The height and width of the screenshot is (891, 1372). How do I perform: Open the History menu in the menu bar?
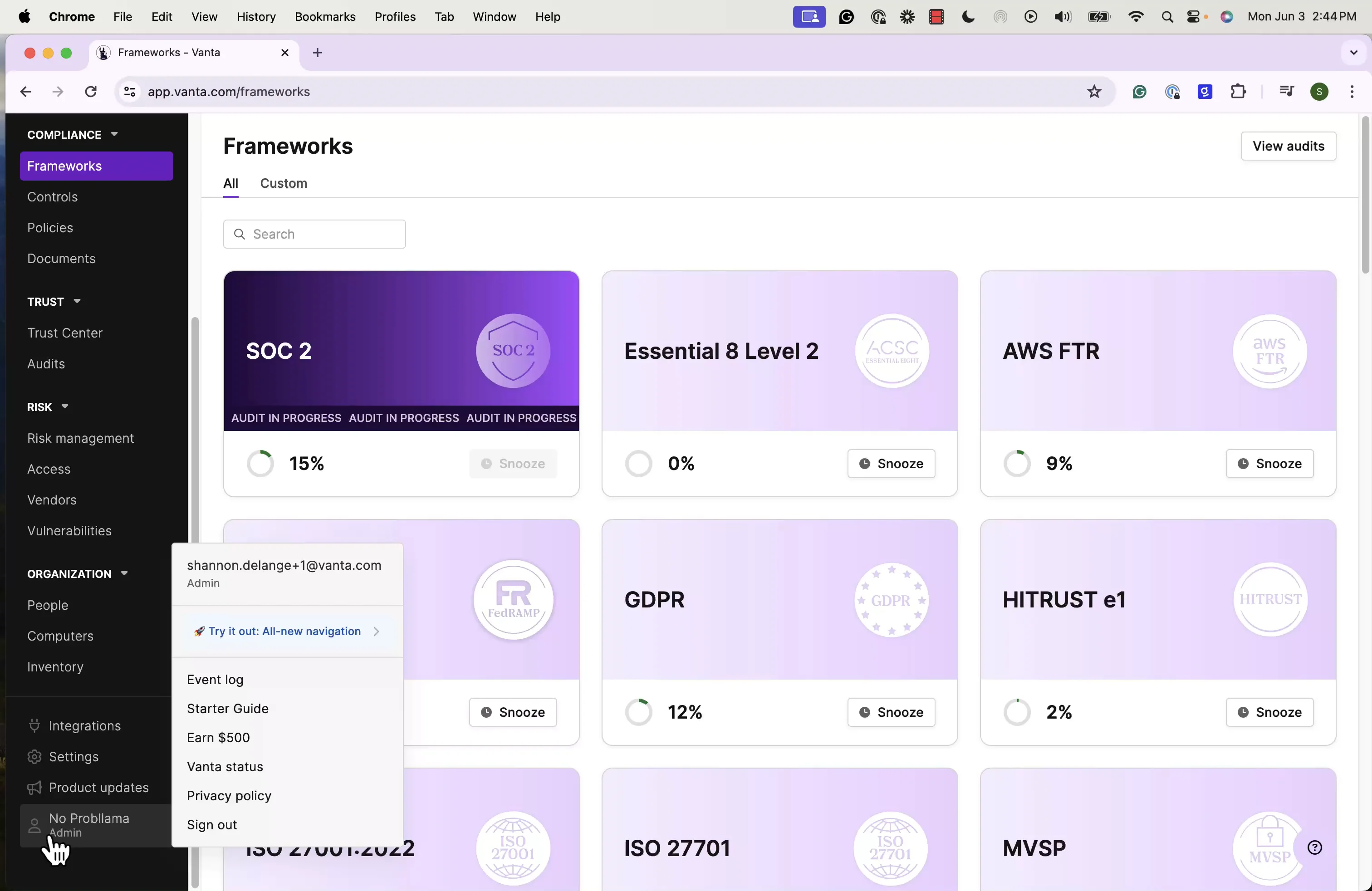pos(256,17)
